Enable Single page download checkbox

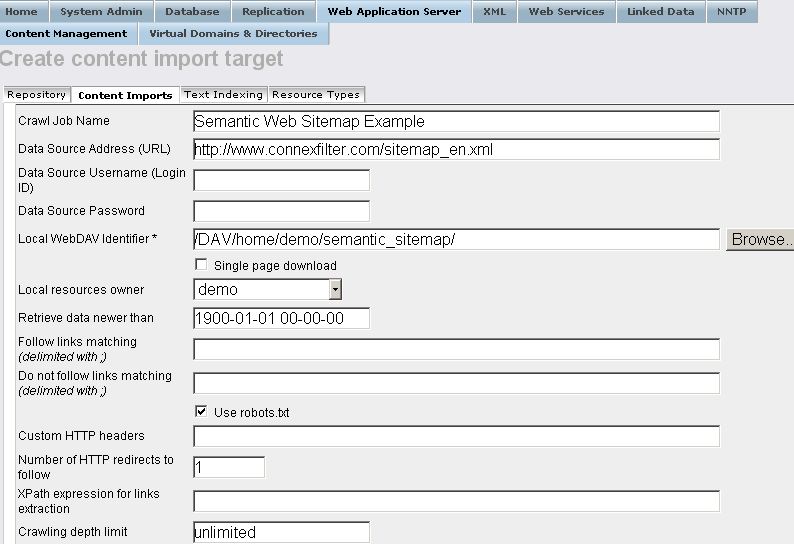point(201,265)
